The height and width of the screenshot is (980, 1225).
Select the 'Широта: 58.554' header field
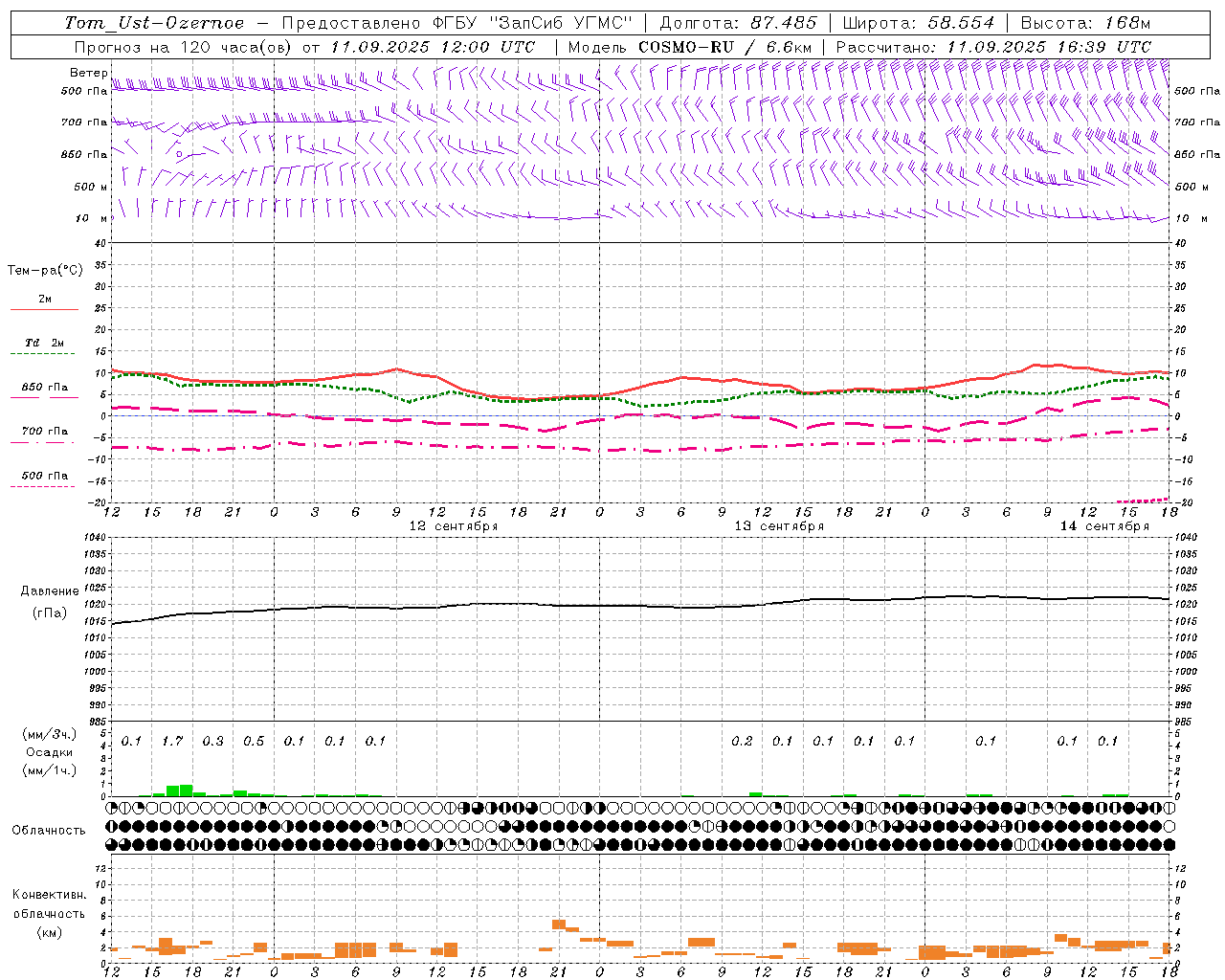(x=918, y=23)
